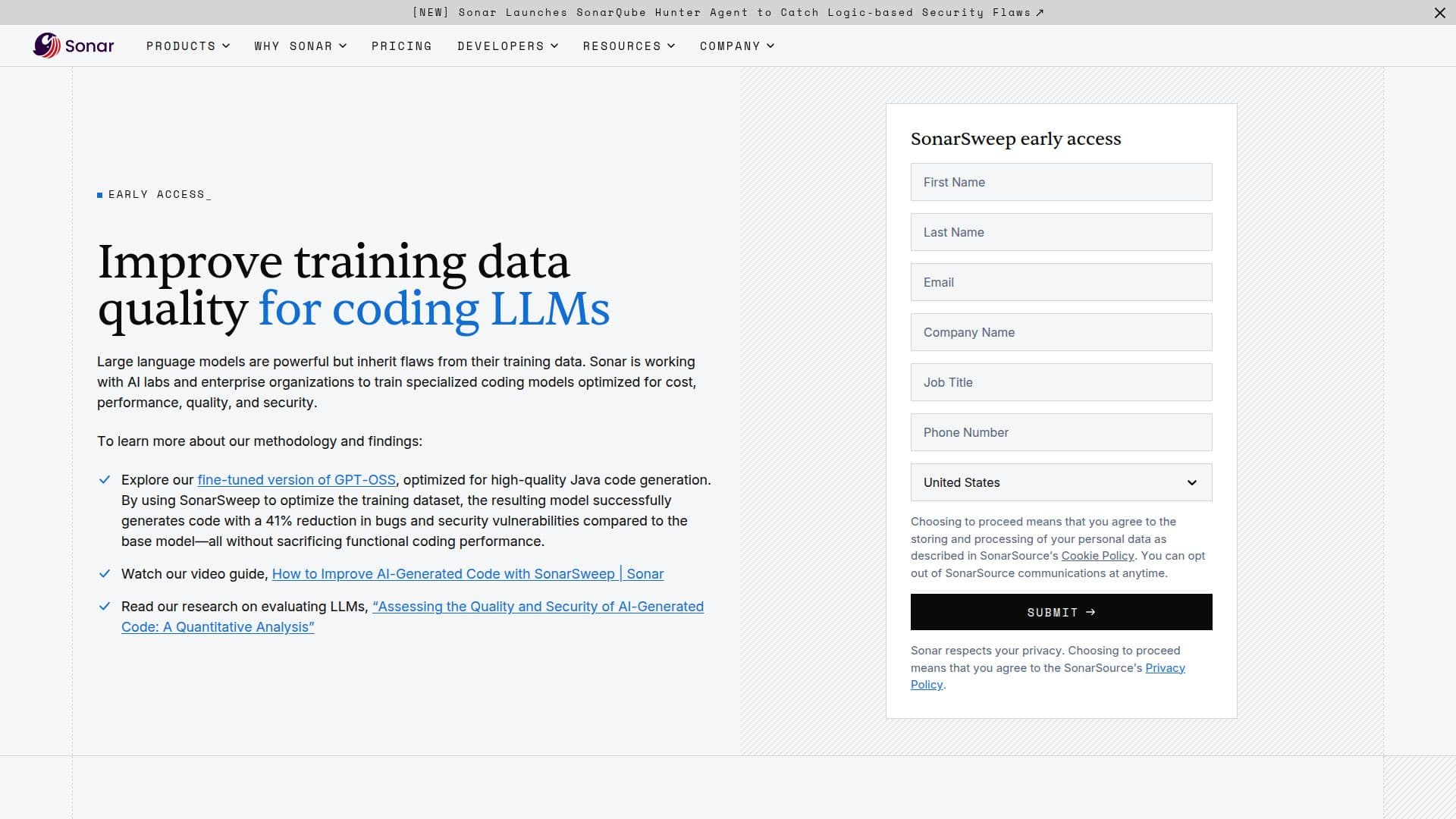Image resolution: width=1456 pixels, height=819 pixels.
Task: Expand the Company menu
Action: click(x=737, y=46)
